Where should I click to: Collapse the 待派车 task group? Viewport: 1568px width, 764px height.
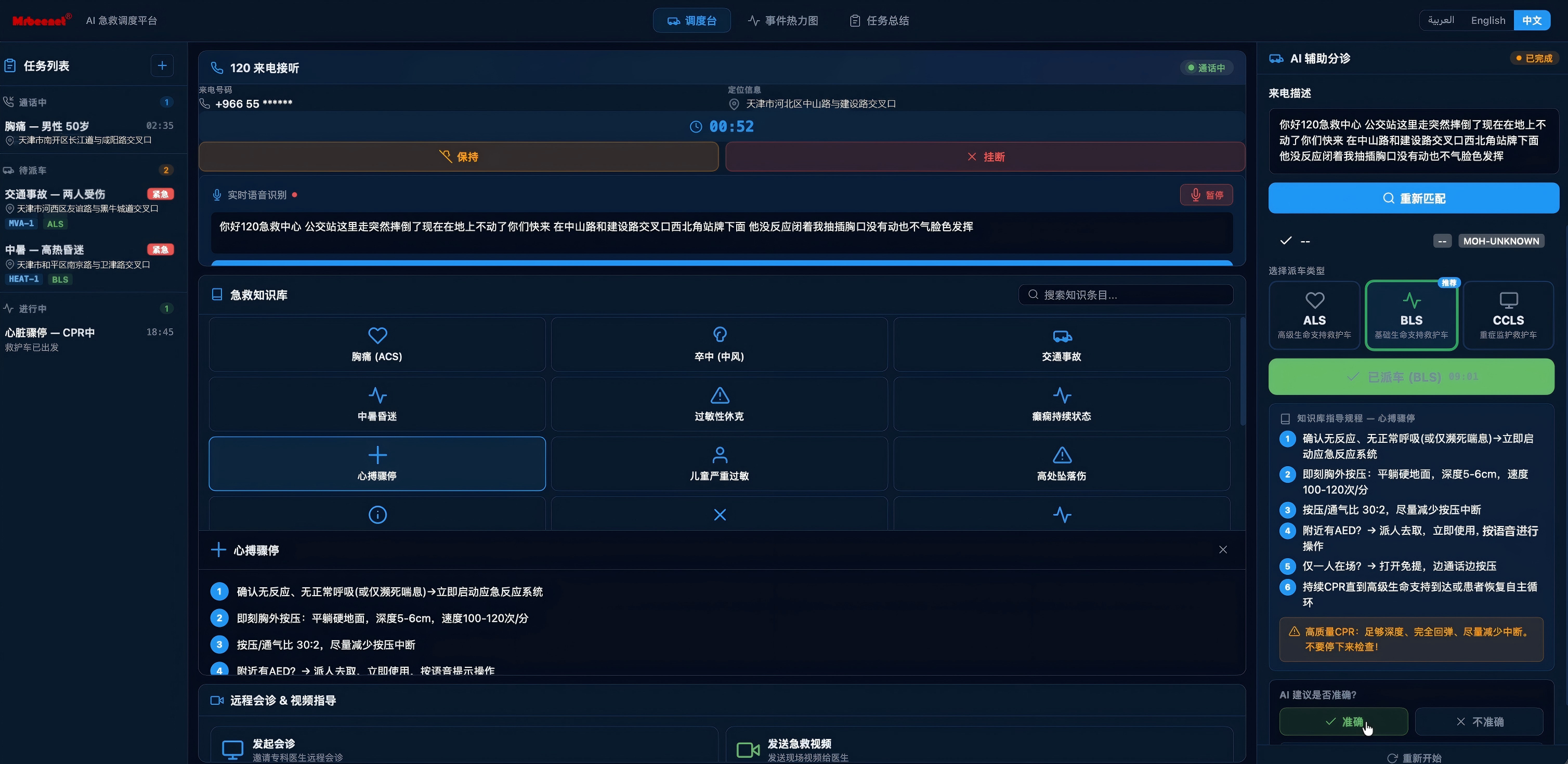click(x=89, y=170)
